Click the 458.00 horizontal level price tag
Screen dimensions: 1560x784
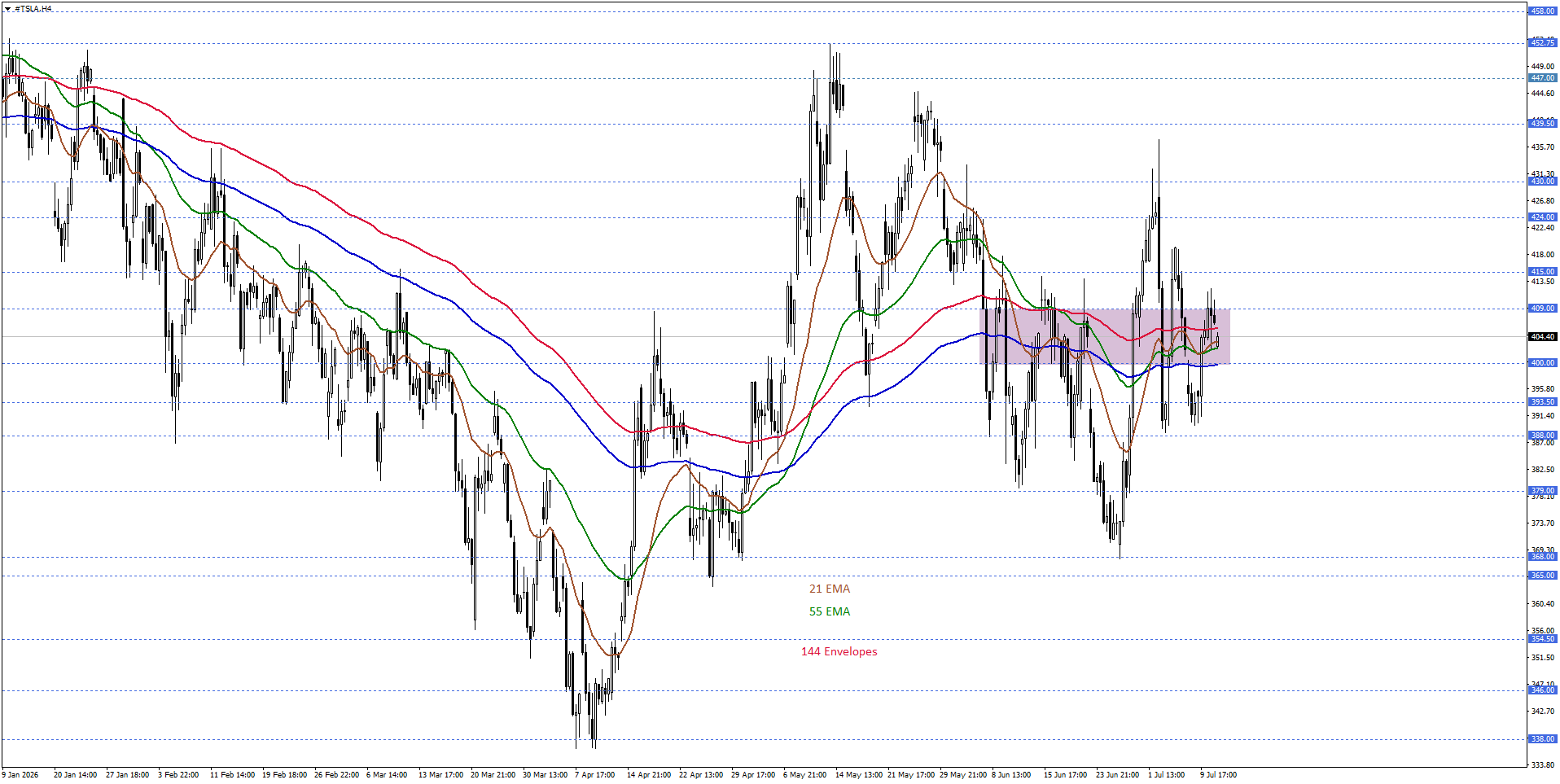point(1543,11)
